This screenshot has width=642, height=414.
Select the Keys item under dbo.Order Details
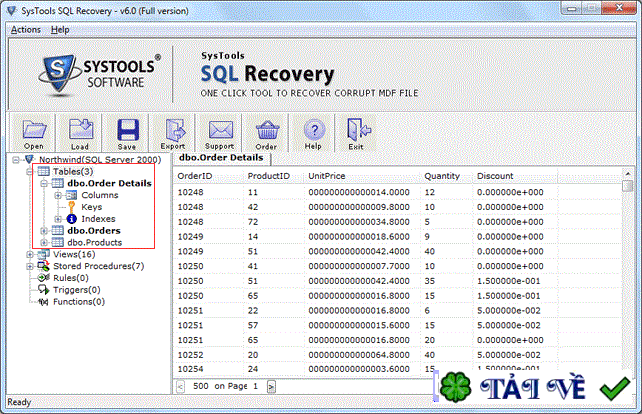(91, 207)
